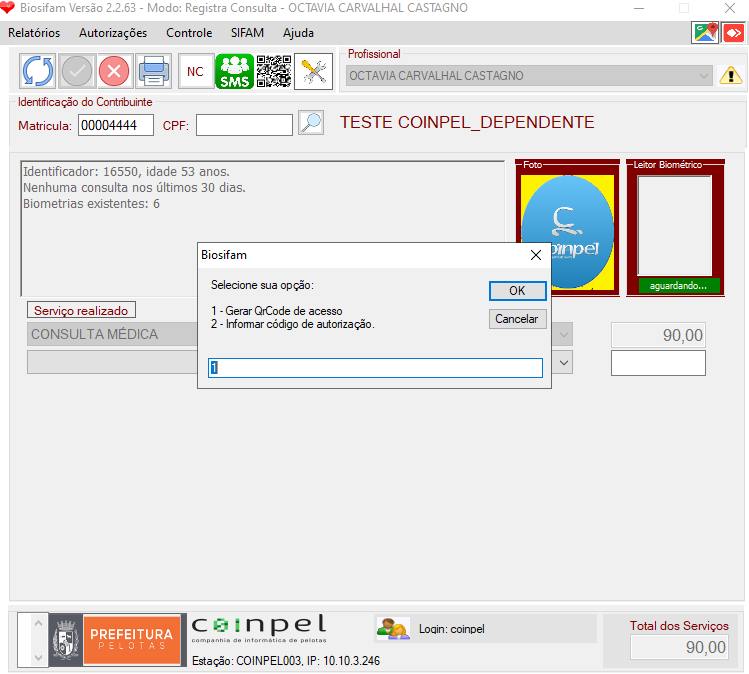
Task: Click the CPF input field
Action: (x=244, y=125)
